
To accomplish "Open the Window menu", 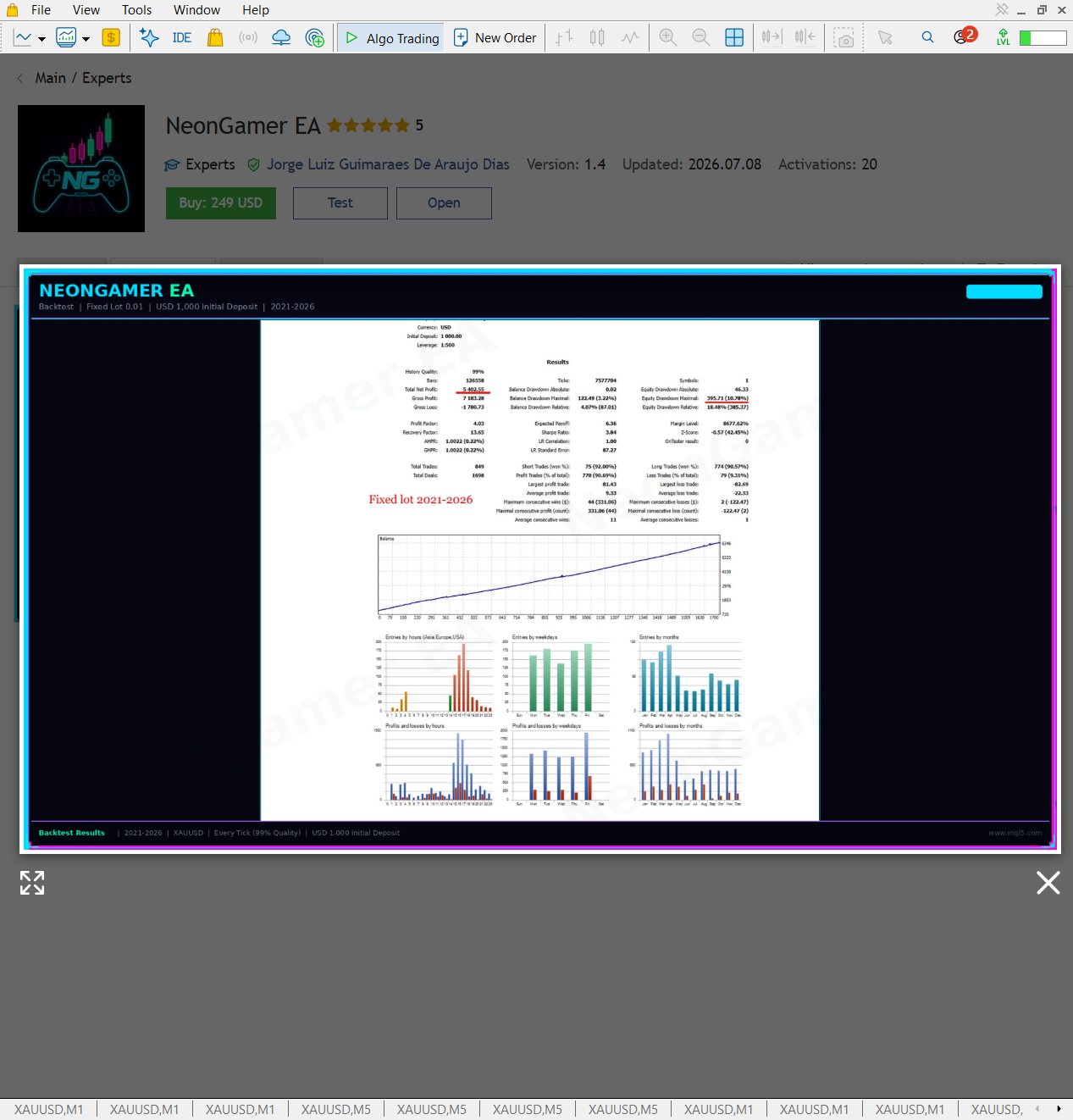I will 196,10.
